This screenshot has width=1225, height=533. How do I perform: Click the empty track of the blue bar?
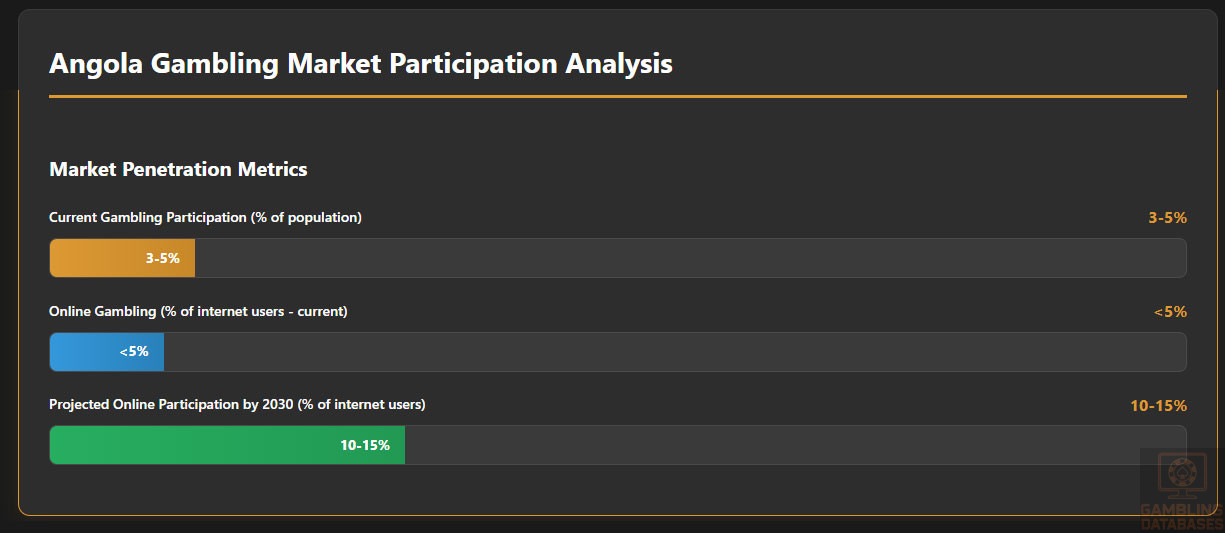click(x=675, y=352)
